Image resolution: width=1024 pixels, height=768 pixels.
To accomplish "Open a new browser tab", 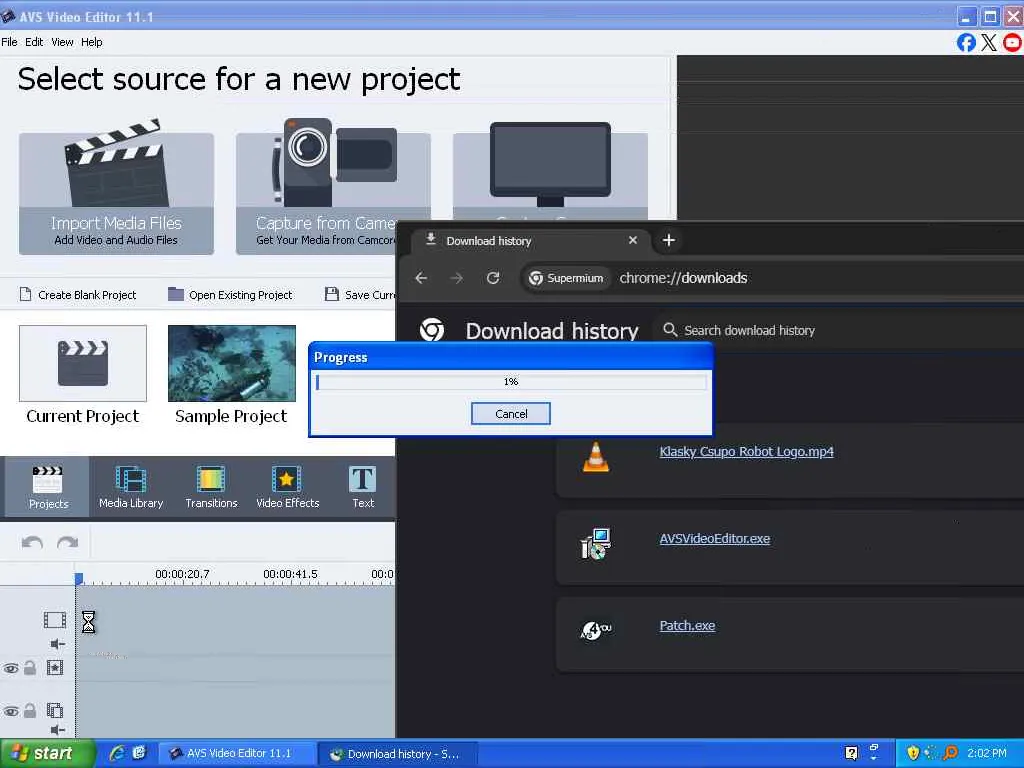I will point(668,240).
